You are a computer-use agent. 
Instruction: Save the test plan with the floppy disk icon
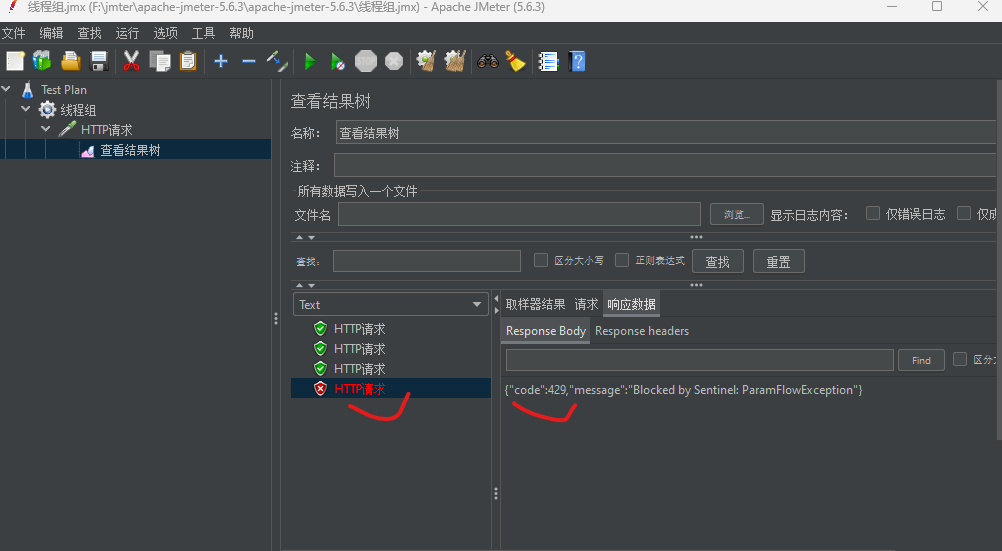coord(99,61)
